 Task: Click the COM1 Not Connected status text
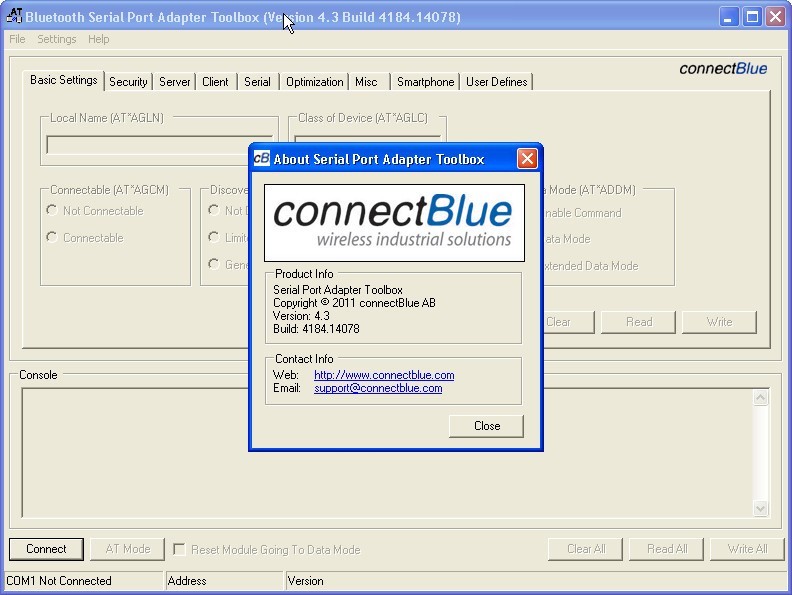pyautogui.click(x=59, y=581)
